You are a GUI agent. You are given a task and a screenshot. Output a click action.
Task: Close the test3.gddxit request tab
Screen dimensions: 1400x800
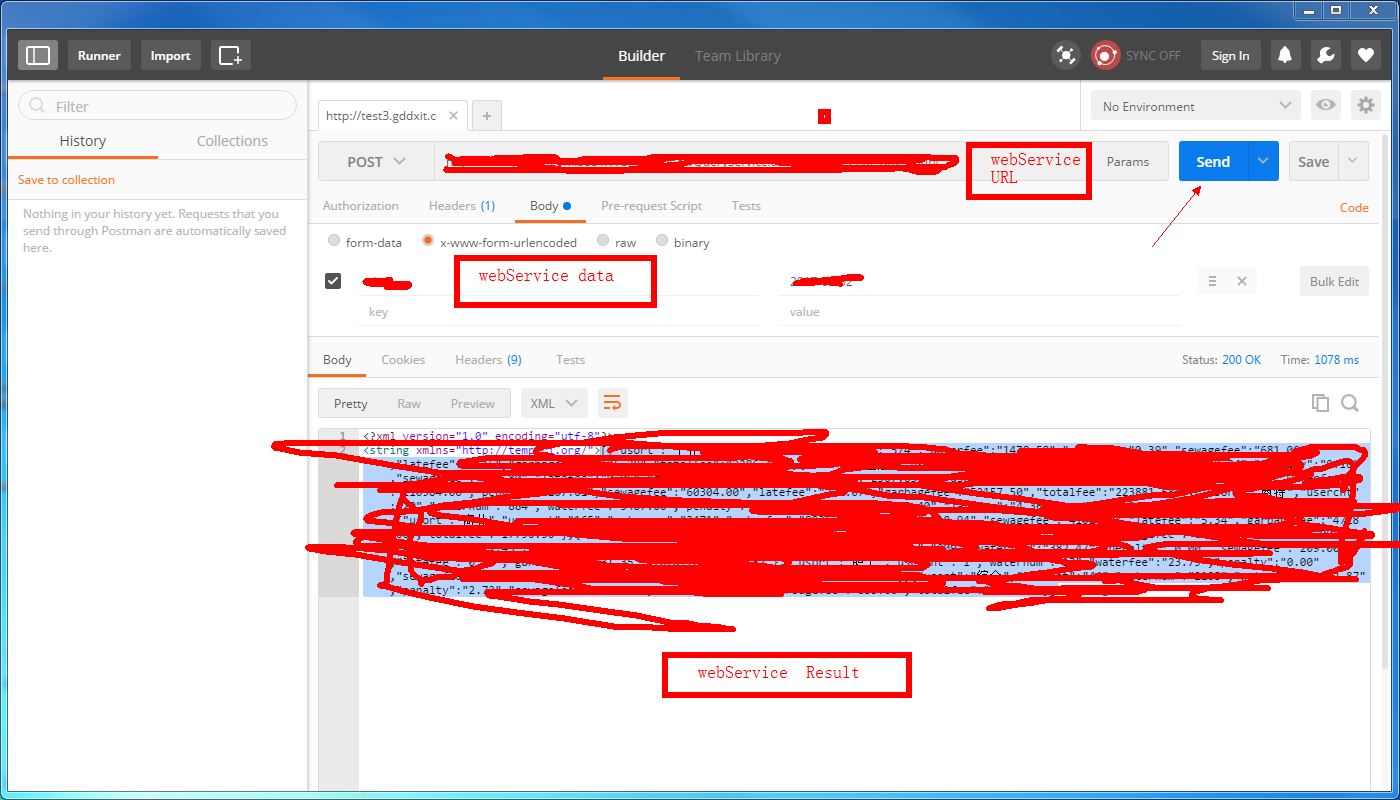(453, 116)
